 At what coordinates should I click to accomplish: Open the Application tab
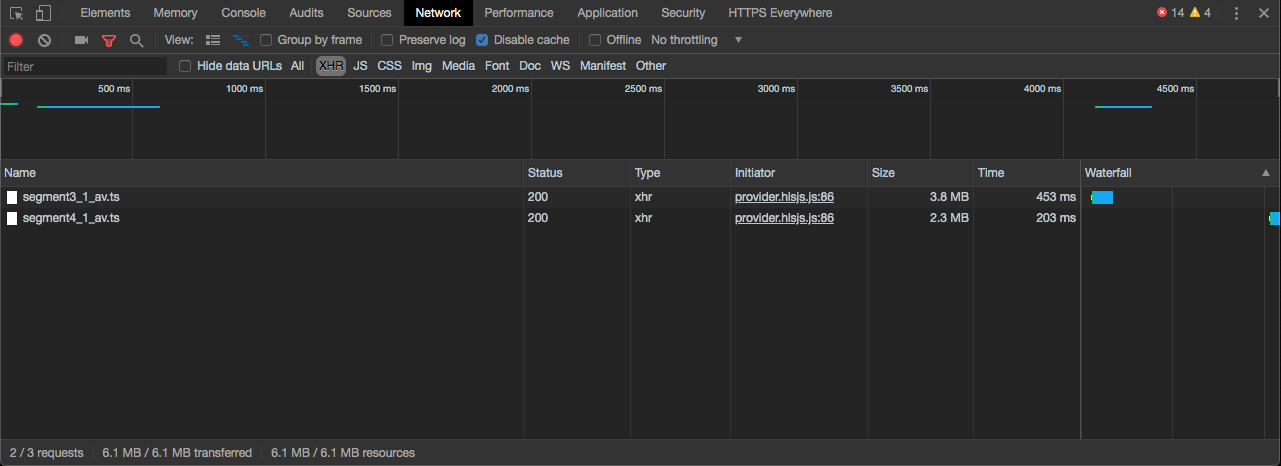tap(607, 13)
